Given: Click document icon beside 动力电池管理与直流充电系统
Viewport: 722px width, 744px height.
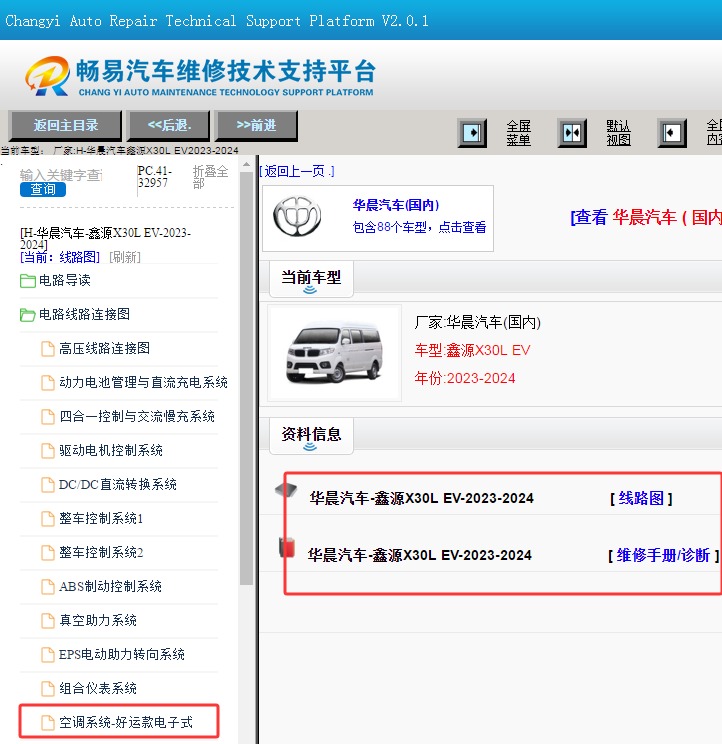Looking at the screenshot, I should (47, 382).
